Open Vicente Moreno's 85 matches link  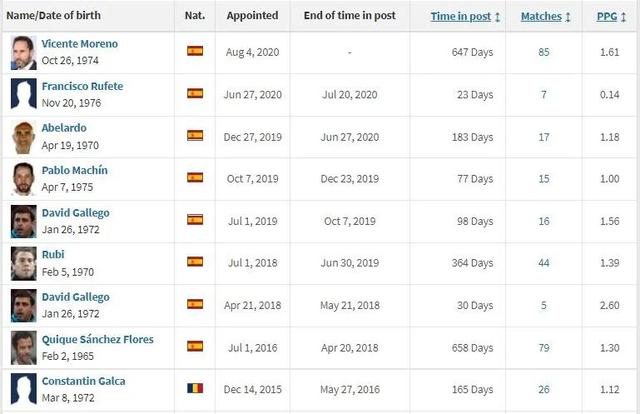click(x=544, y=52)
